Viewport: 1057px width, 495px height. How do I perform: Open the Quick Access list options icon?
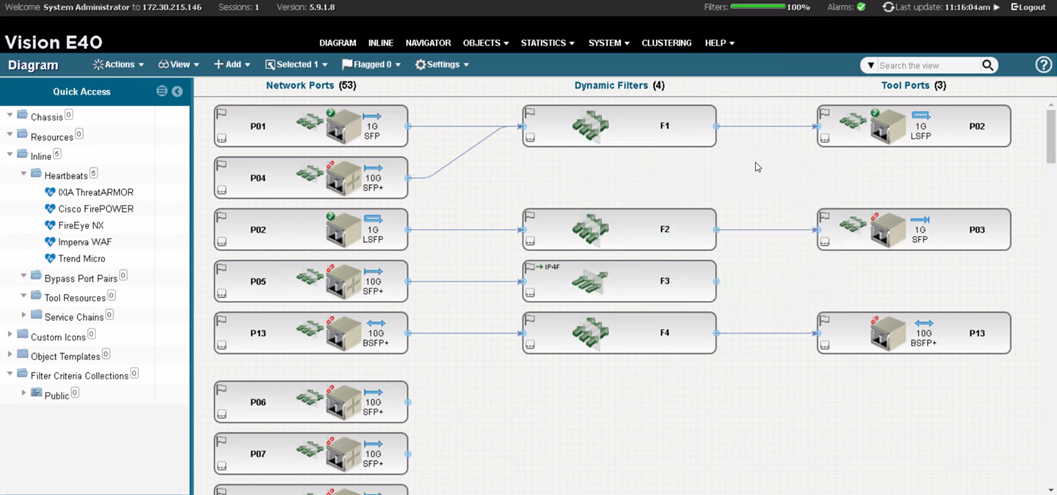[161, 91]
